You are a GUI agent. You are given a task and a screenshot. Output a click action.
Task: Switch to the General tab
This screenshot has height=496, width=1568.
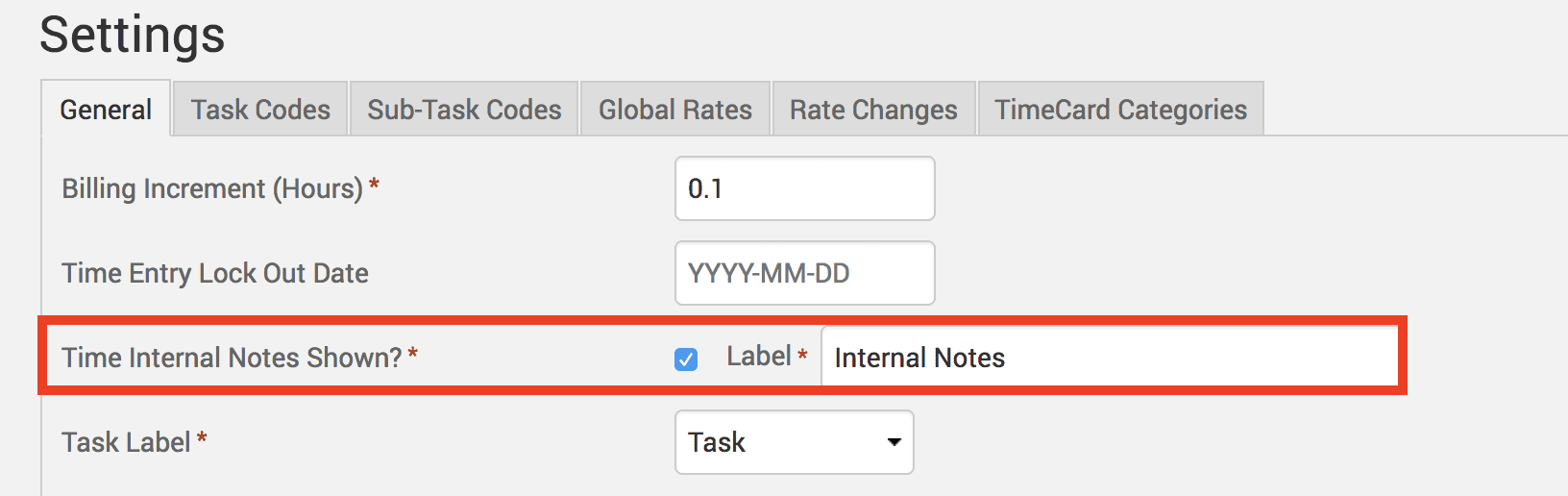pyautogui.click(x=106, y=110)
